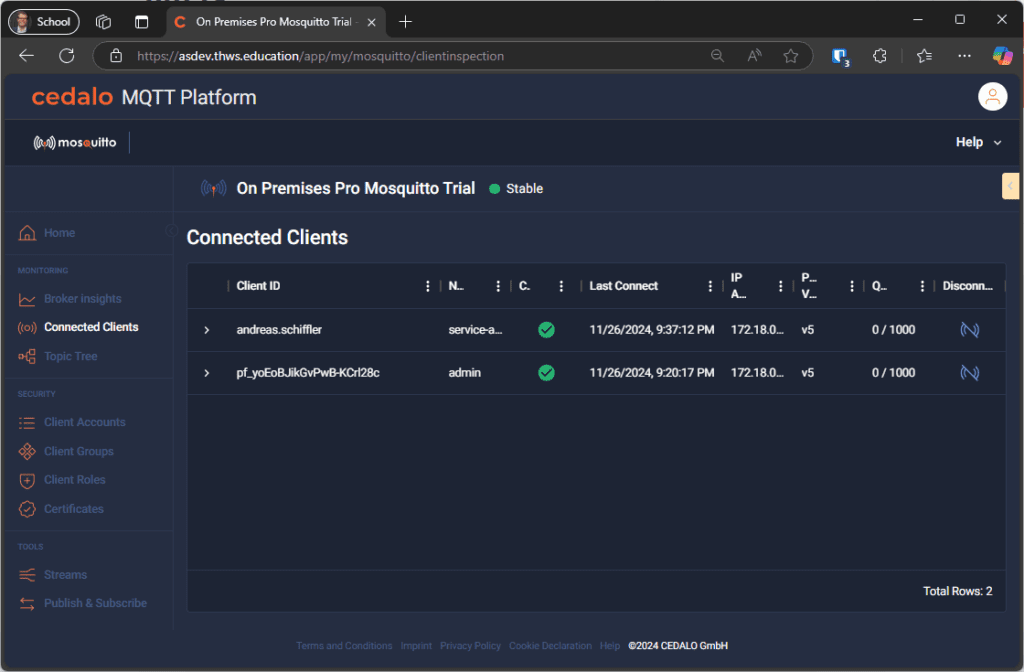Toggle Copilot in the browser toolbar
1024x672 pixels.
[x=1003, y=55]
